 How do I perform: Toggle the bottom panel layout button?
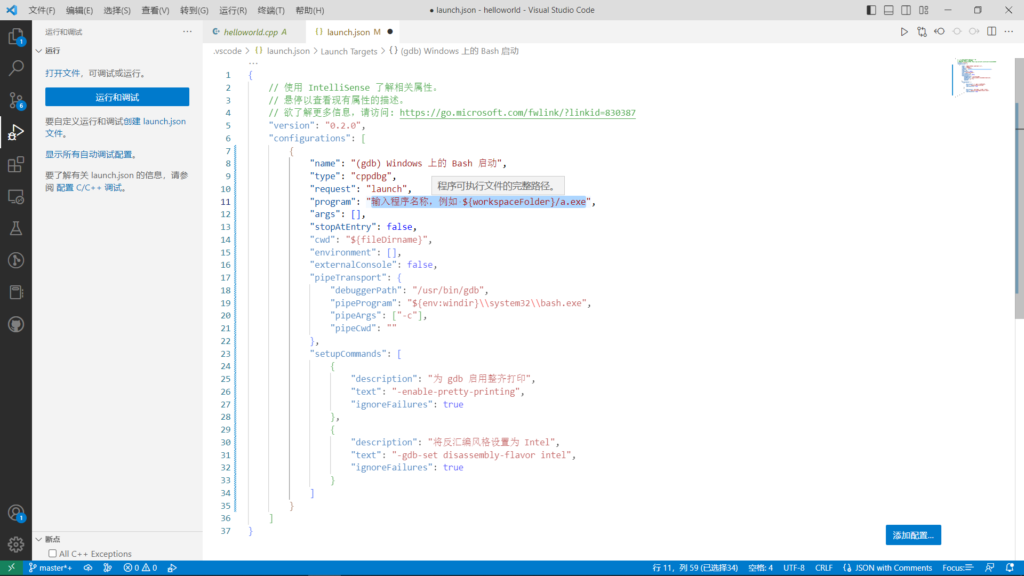(888, 10)
